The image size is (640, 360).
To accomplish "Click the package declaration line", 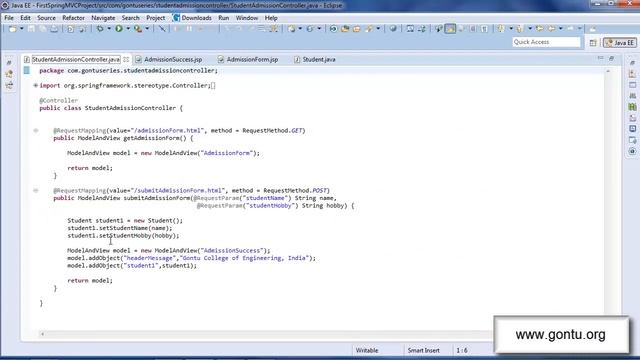I will point(128,71).
